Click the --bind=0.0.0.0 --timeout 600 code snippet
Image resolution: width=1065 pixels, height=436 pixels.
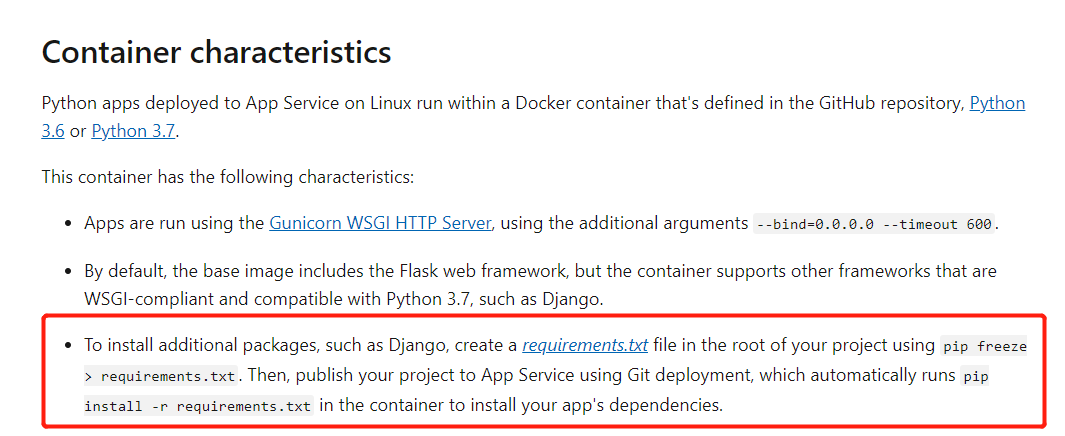(x=874, y=224)
